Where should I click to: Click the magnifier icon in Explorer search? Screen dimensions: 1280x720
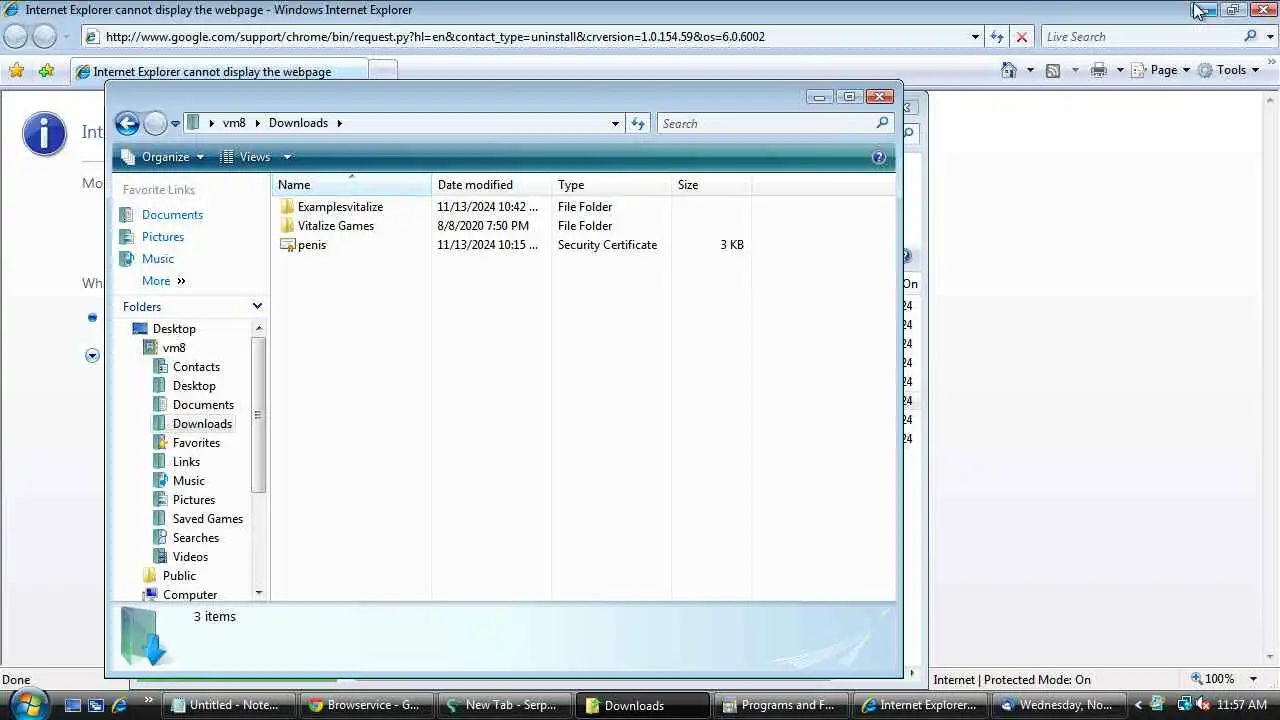pos(882,123)
